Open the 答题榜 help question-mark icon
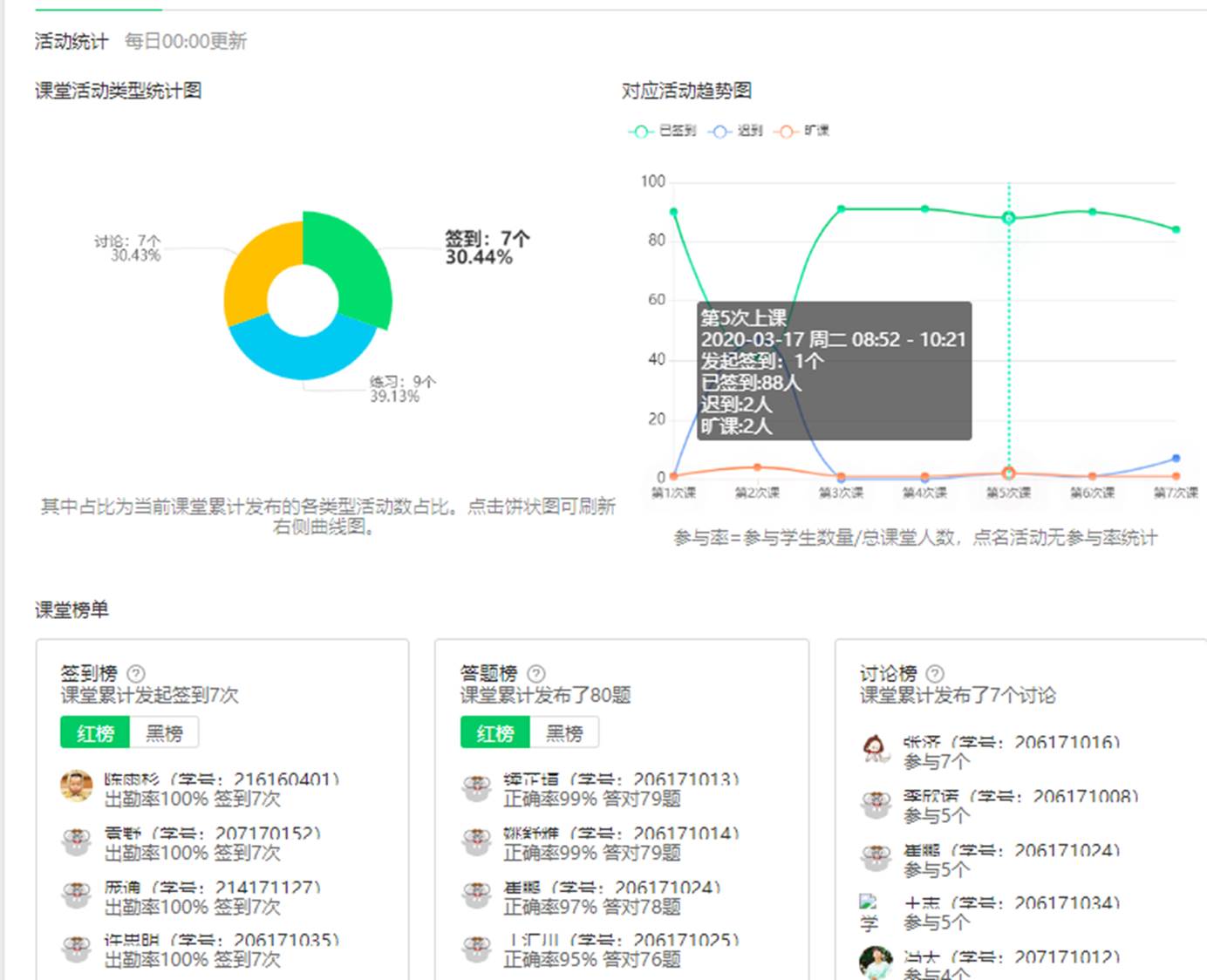This screenshot has height=980, width=1207. [x=536, y=673]
